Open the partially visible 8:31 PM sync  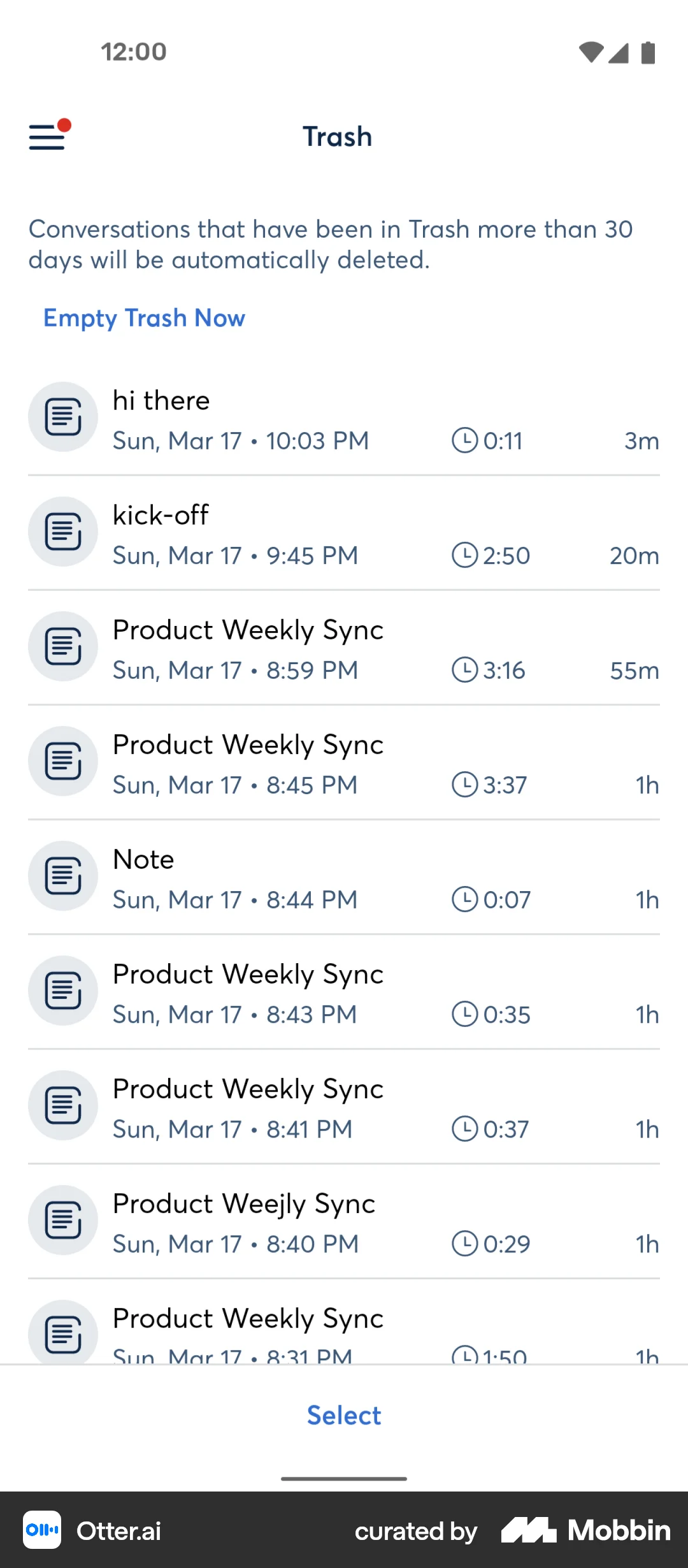point(248,1319)
